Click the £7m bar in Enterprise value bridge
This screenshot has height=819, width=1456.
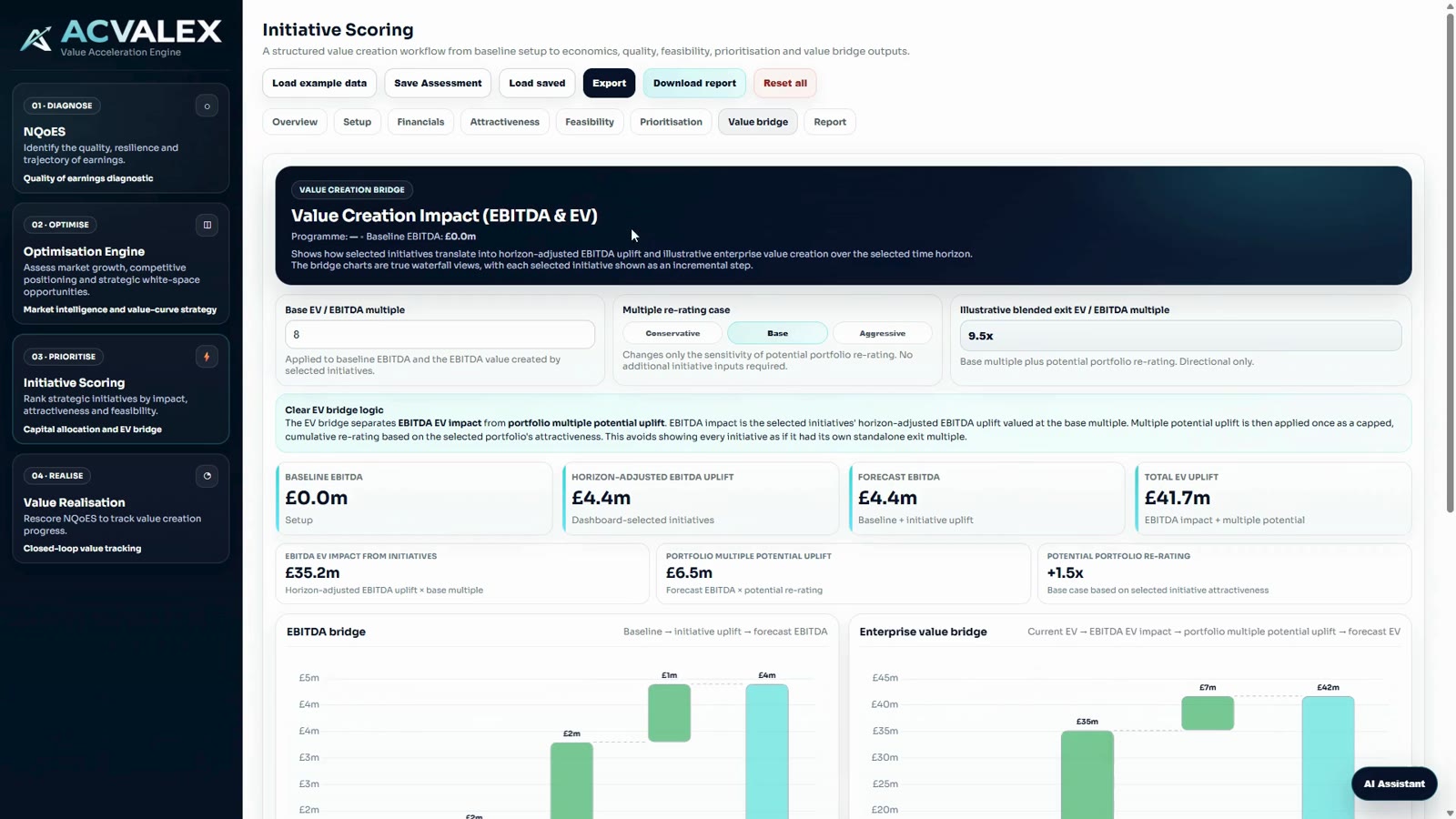point(1208,713)
